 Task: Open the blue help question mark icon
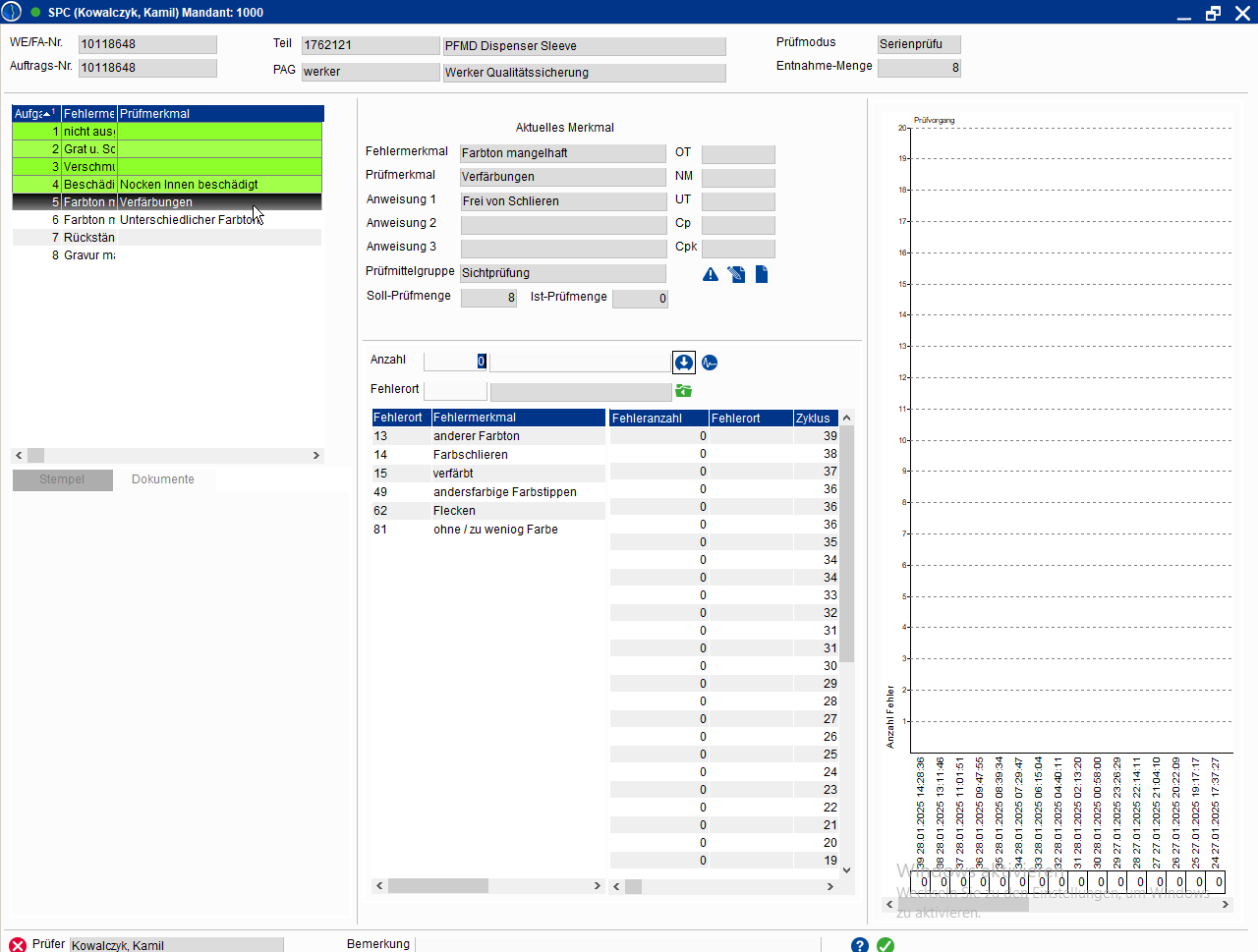click(x=860, y=944)
